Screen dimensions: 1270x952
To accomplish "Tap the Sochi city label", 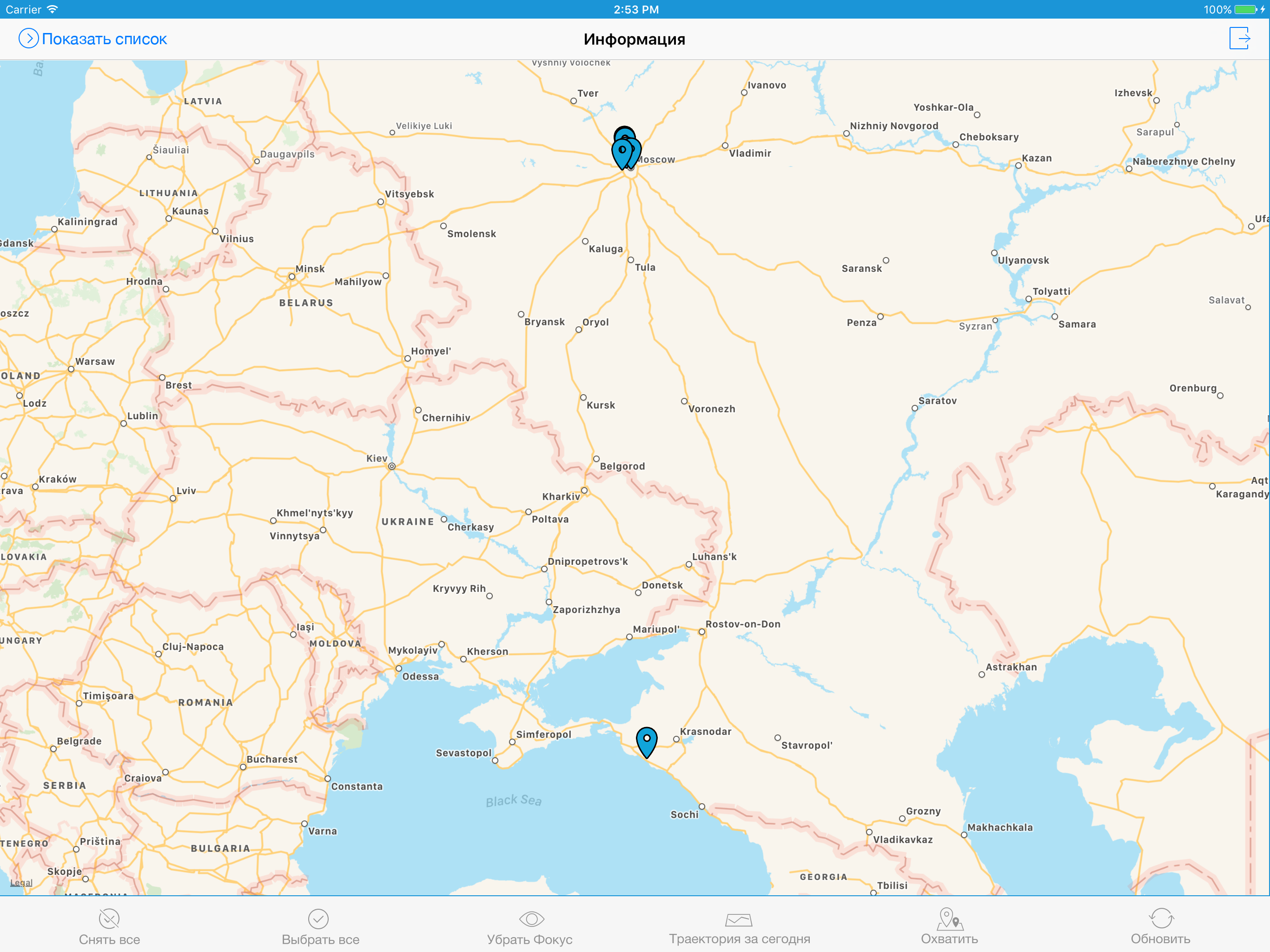I will click(x=684, y=814).
